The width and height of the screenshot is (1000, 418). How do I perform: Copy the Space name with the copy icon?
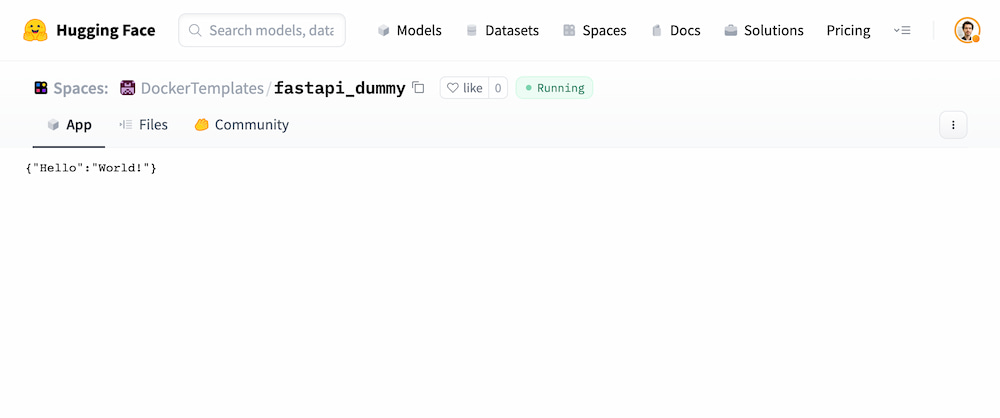pos(418,88)
